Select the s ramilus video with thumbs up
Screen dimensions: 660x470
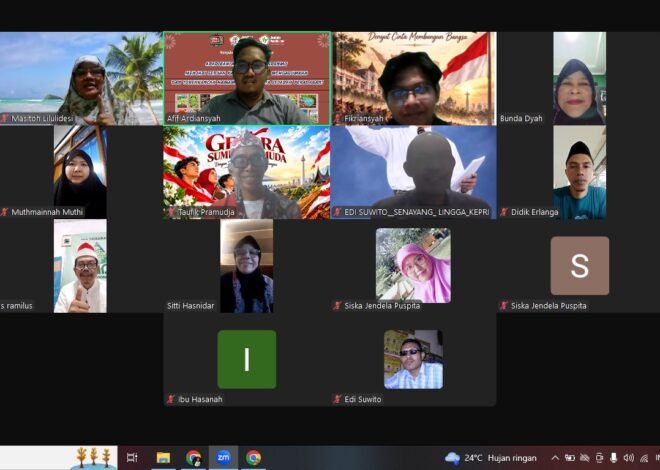(80, 266)
